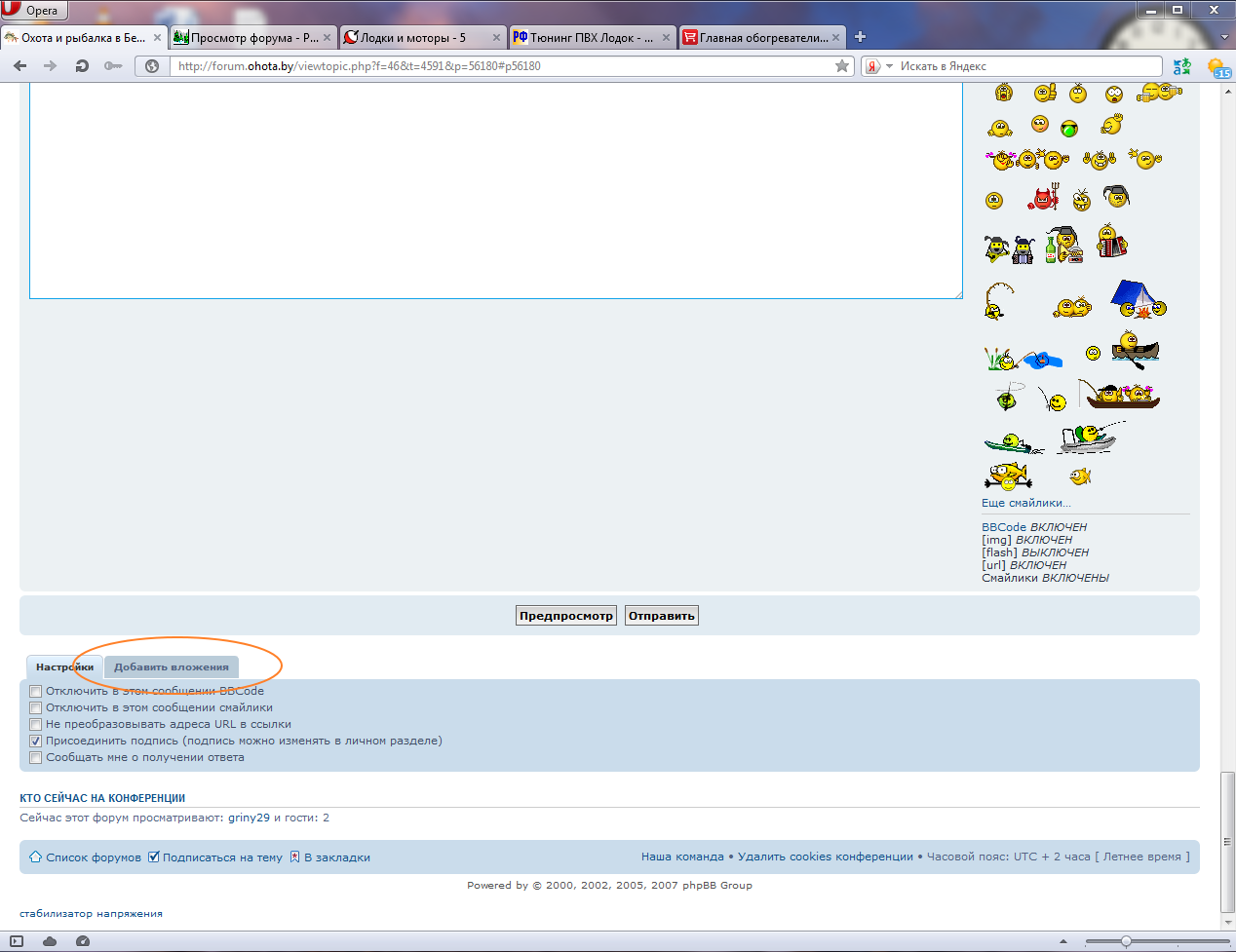Open the Yandex search engine dropdown
Image resolution: width=1236 pixels, height=952 pixels.
889,66
